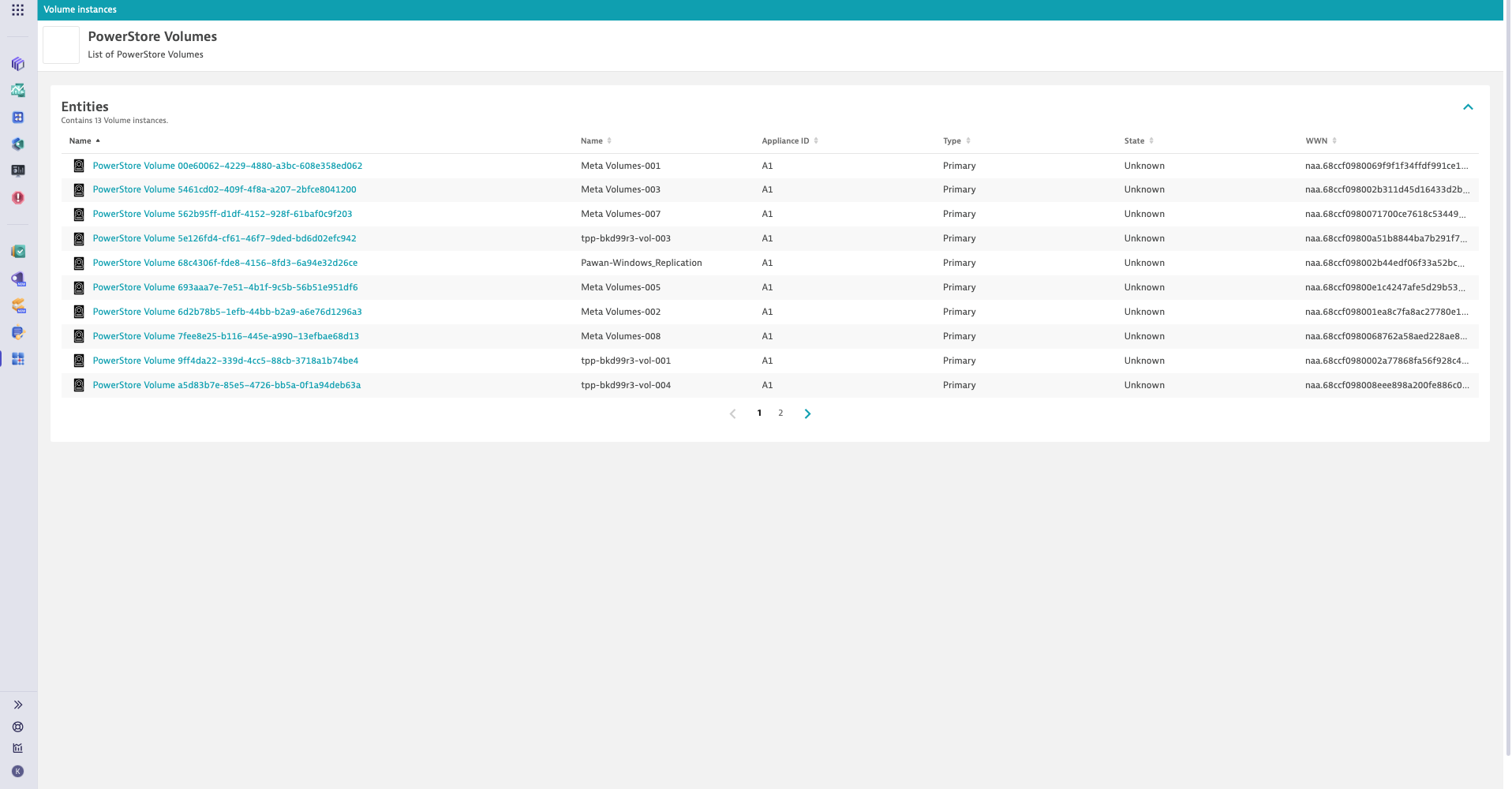
Task: Select the tpp-bkd99r3-vol-001 cell
Action: click(626, 361)
